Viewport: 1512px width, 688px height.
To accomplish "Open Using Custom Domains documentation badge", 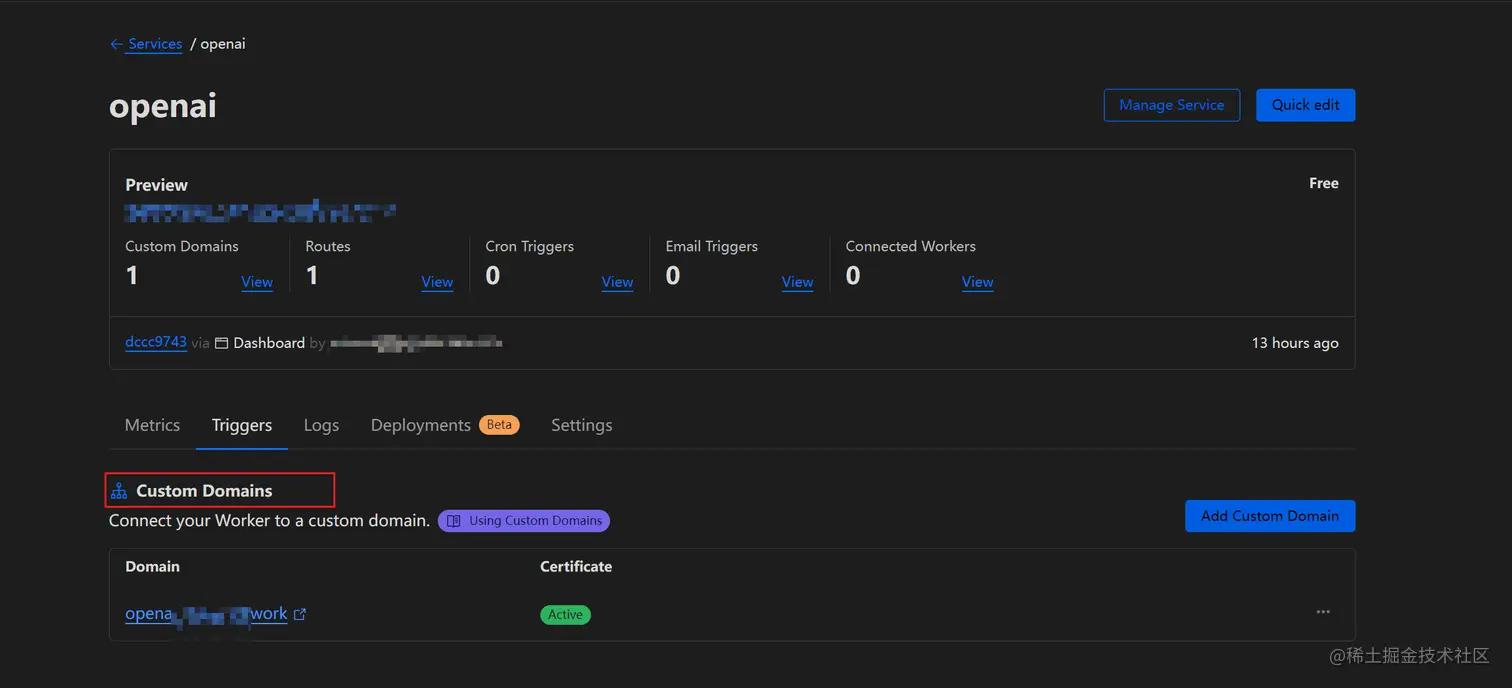I will pyautogui.click(x=524, y=521).
